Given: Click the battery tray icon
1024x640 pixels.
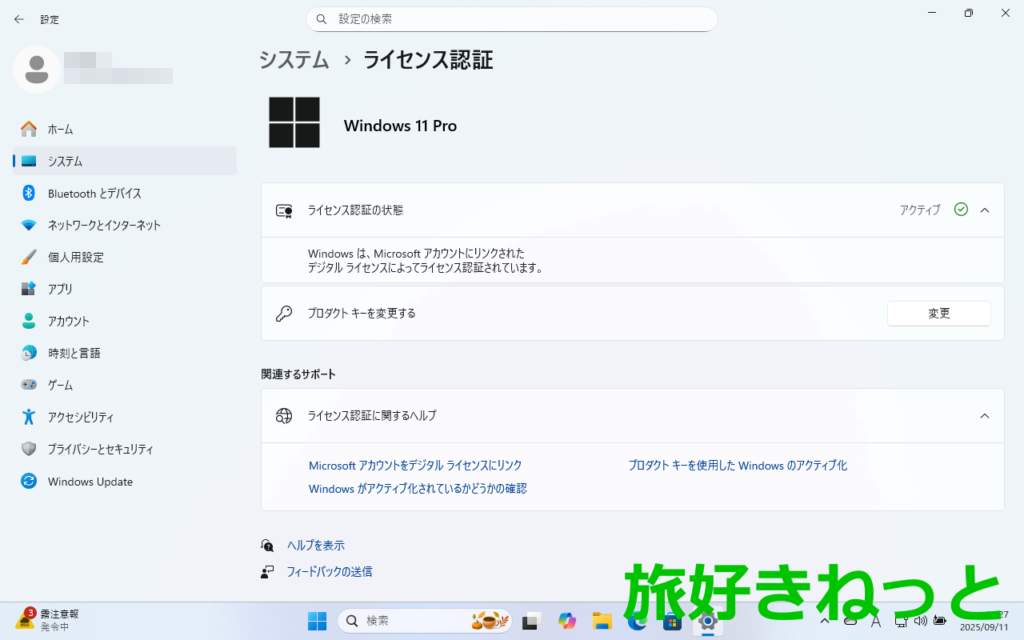Looking at the screenshot, I should pos(940,620).
